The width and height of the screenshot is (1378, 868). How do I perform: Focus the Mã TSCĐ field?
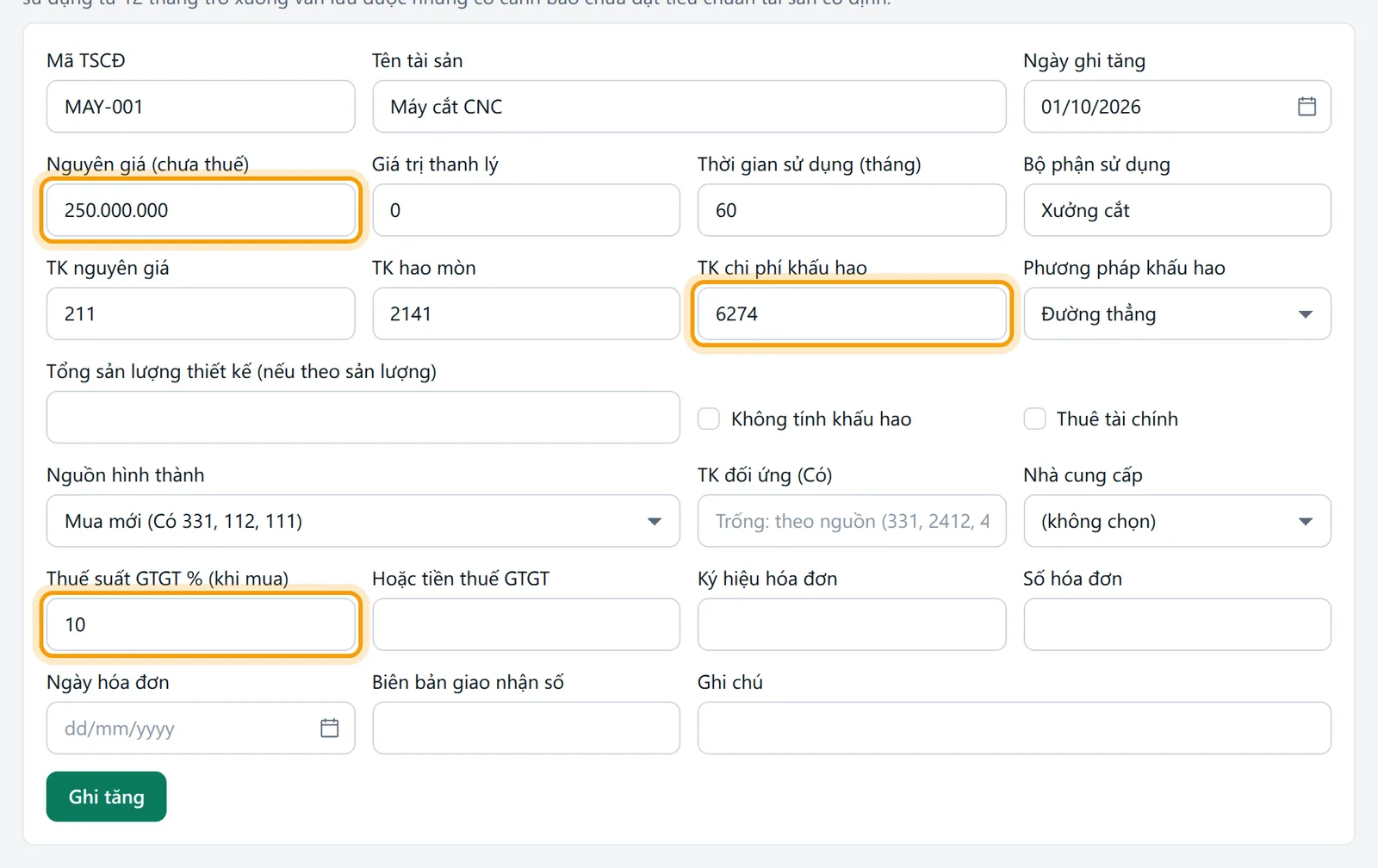(201, 107)
